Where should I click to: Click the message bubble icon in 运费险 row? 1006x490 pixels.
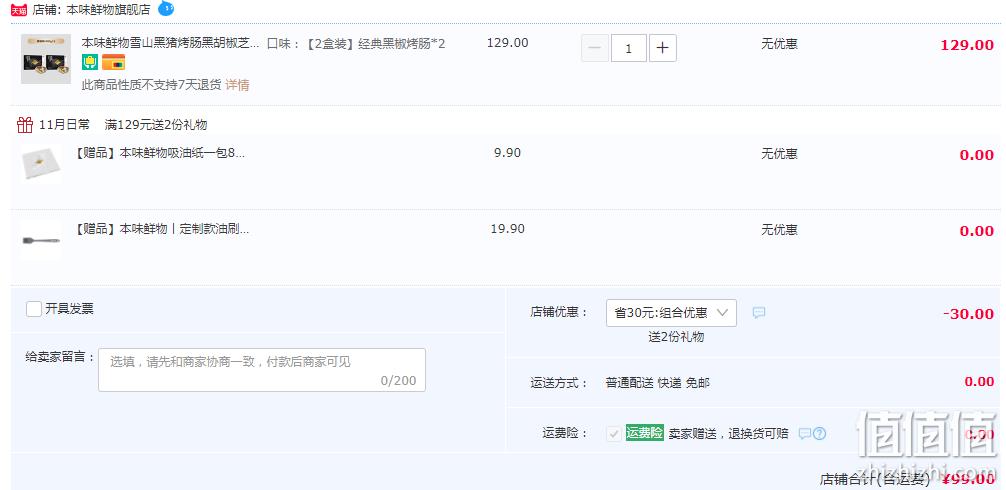[805, 434]
